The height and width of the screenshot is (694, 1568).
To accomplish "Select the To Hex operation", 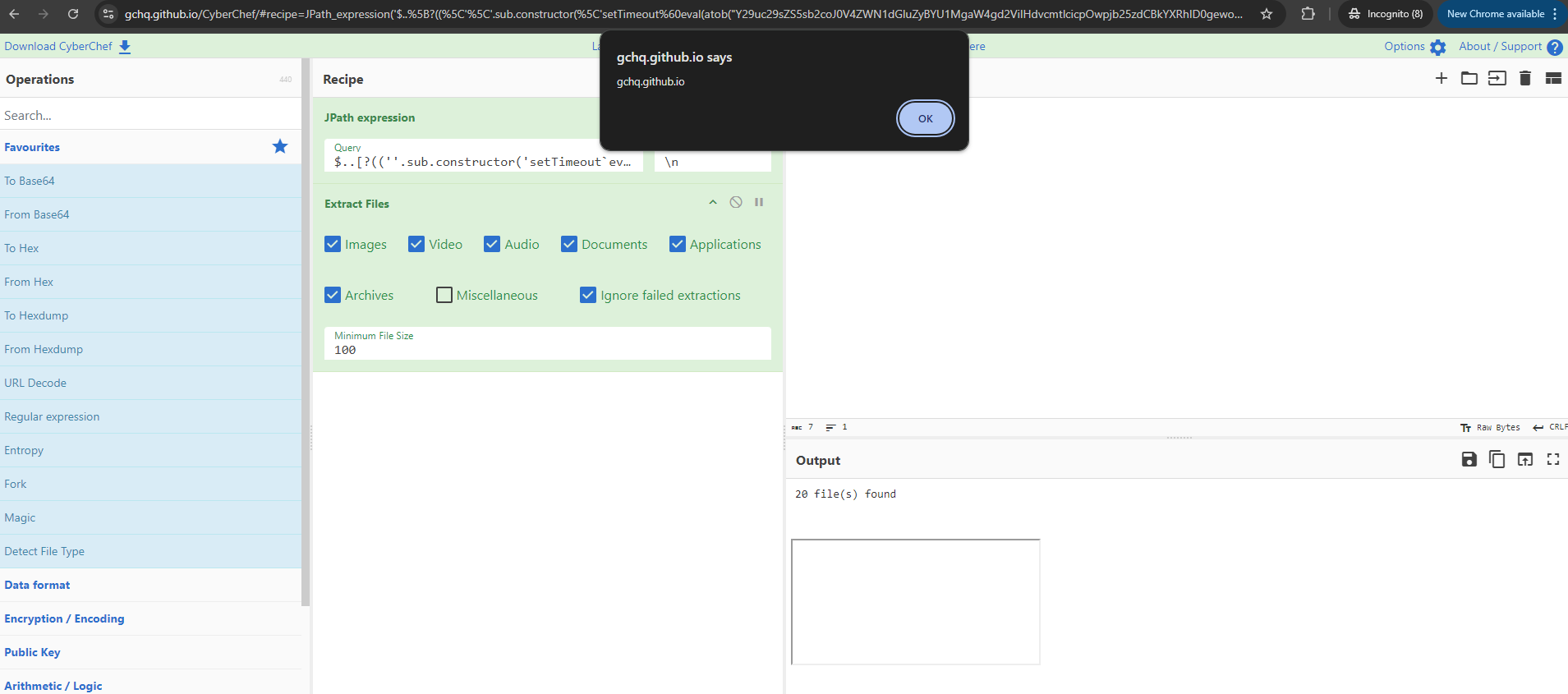I will click(150, 248).
